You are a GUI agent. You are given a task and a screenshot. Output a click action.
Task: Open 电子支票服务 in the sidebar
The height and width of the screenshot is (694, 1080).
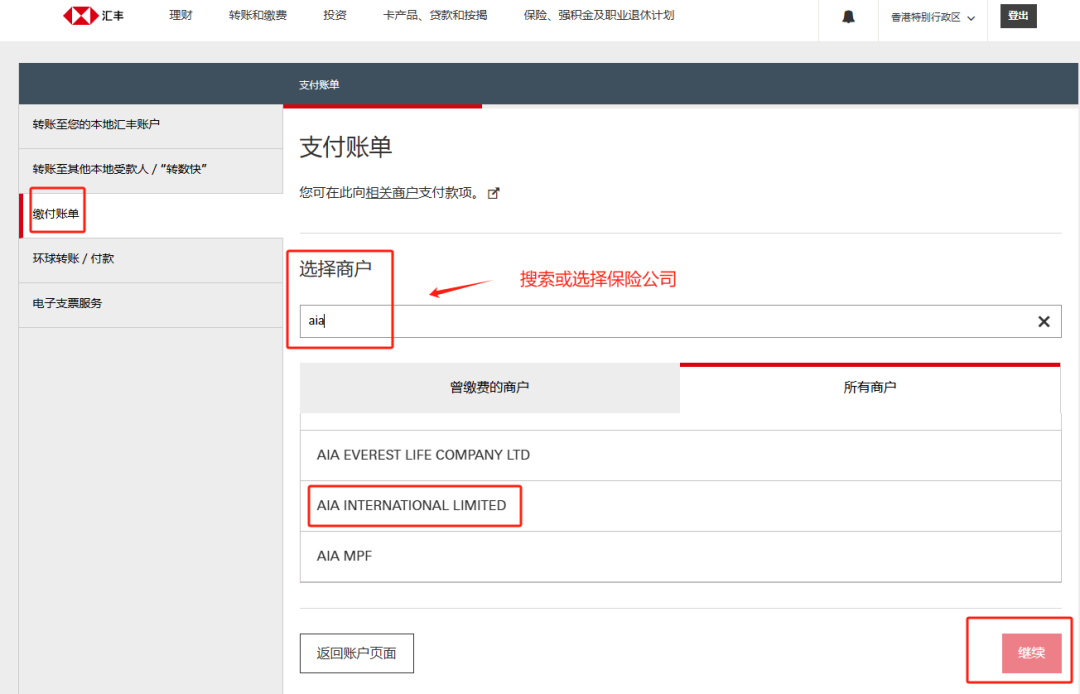tap(67, 303)
